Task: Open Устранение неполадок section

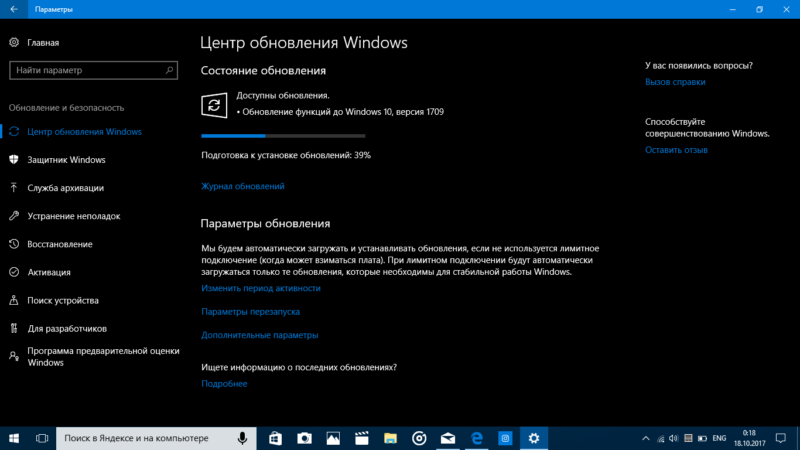Action: 73,216
